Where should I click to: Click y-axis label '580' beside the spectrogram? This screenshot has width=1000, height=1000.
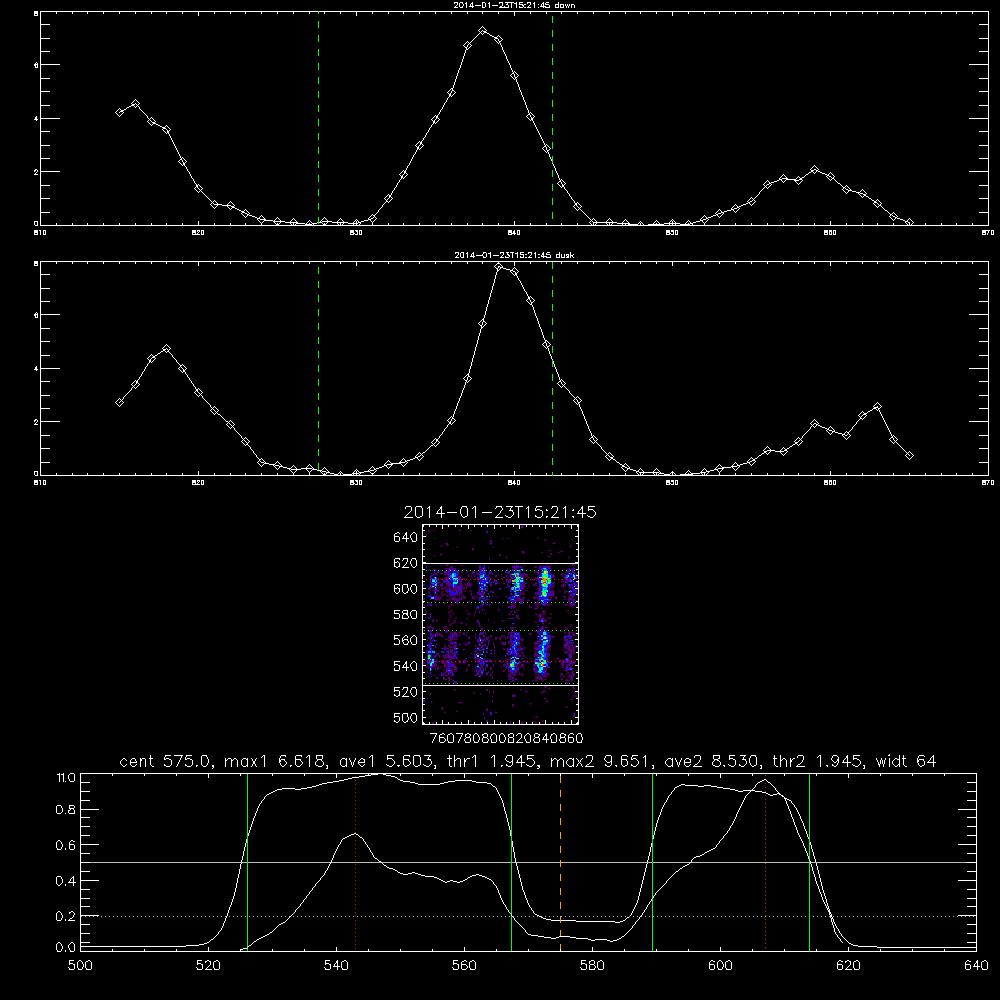point(406,615)
